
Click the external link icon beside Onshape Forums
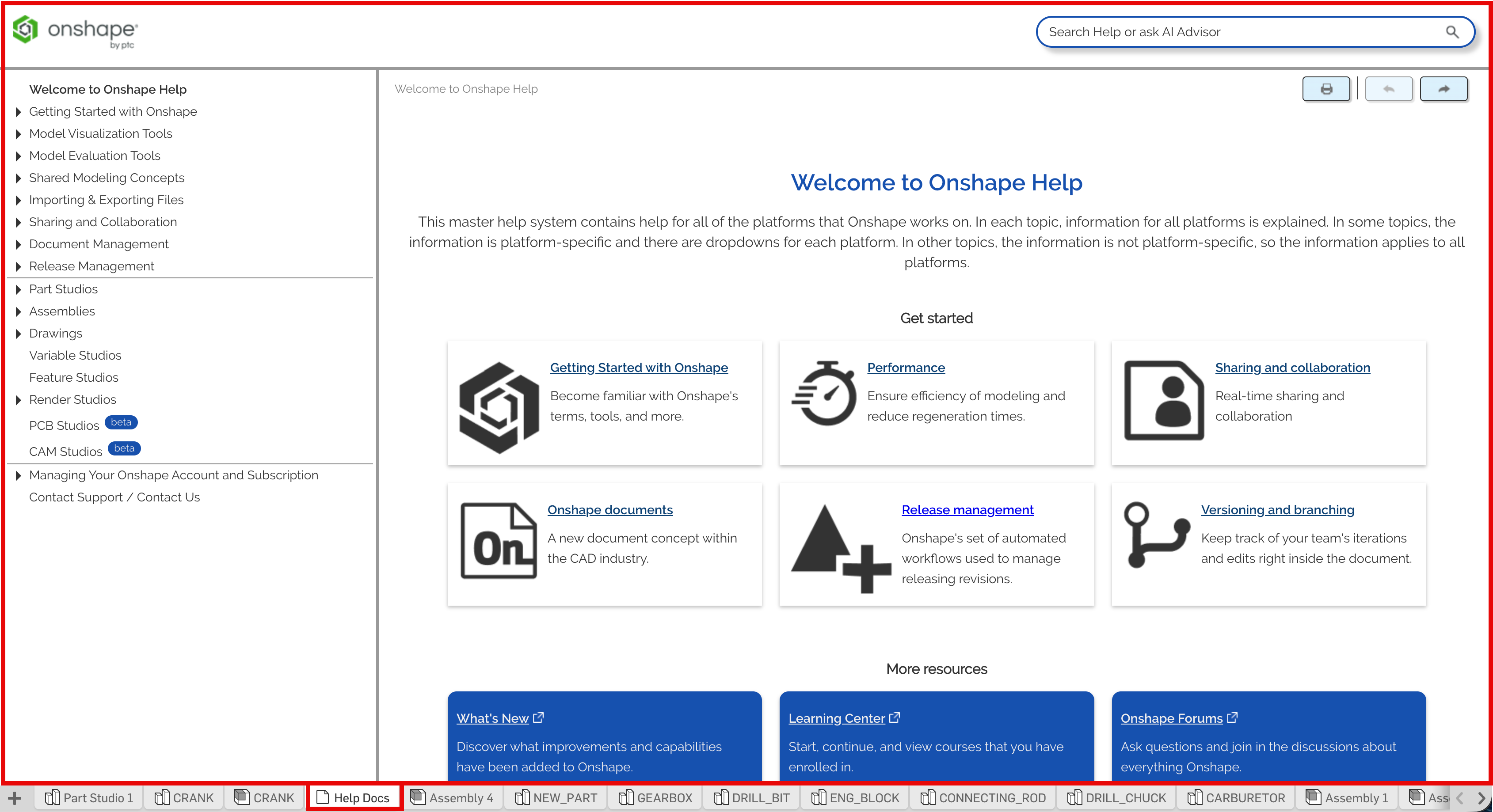point(1232,717)
